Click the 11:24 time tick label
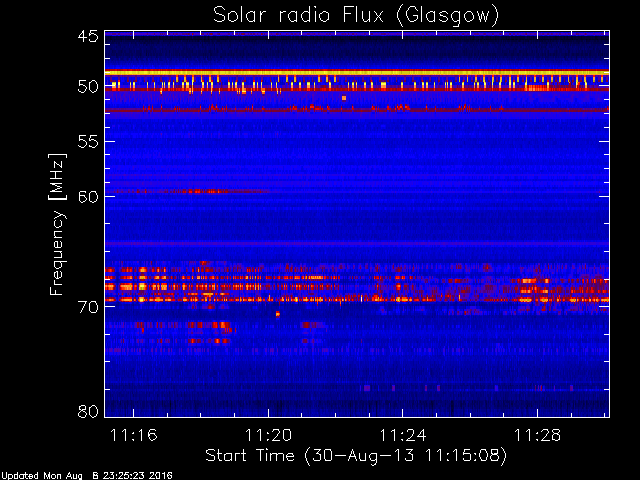Image resolution: width=640 pixels, height=480 pixels. coord(403,435)
